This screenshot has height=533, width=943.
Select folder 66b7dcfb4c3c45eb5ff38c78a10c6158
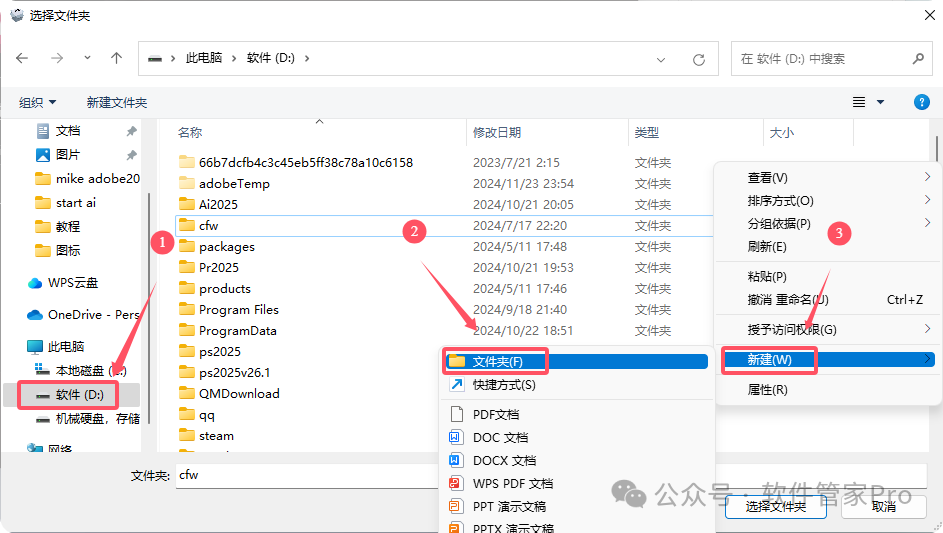point(306,162)
